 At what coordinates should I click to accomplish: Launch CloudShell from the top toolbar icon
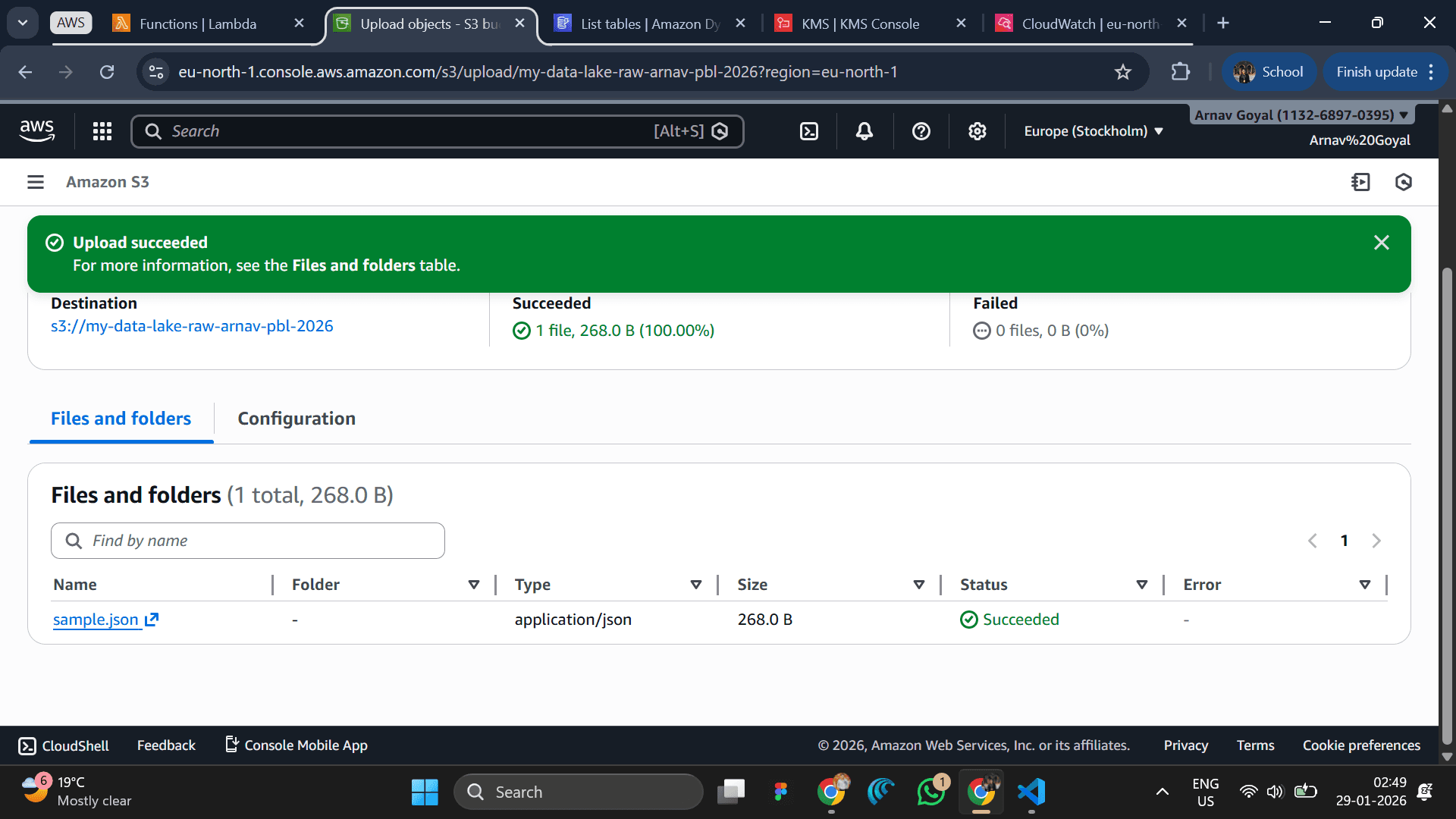pos(809,131)
